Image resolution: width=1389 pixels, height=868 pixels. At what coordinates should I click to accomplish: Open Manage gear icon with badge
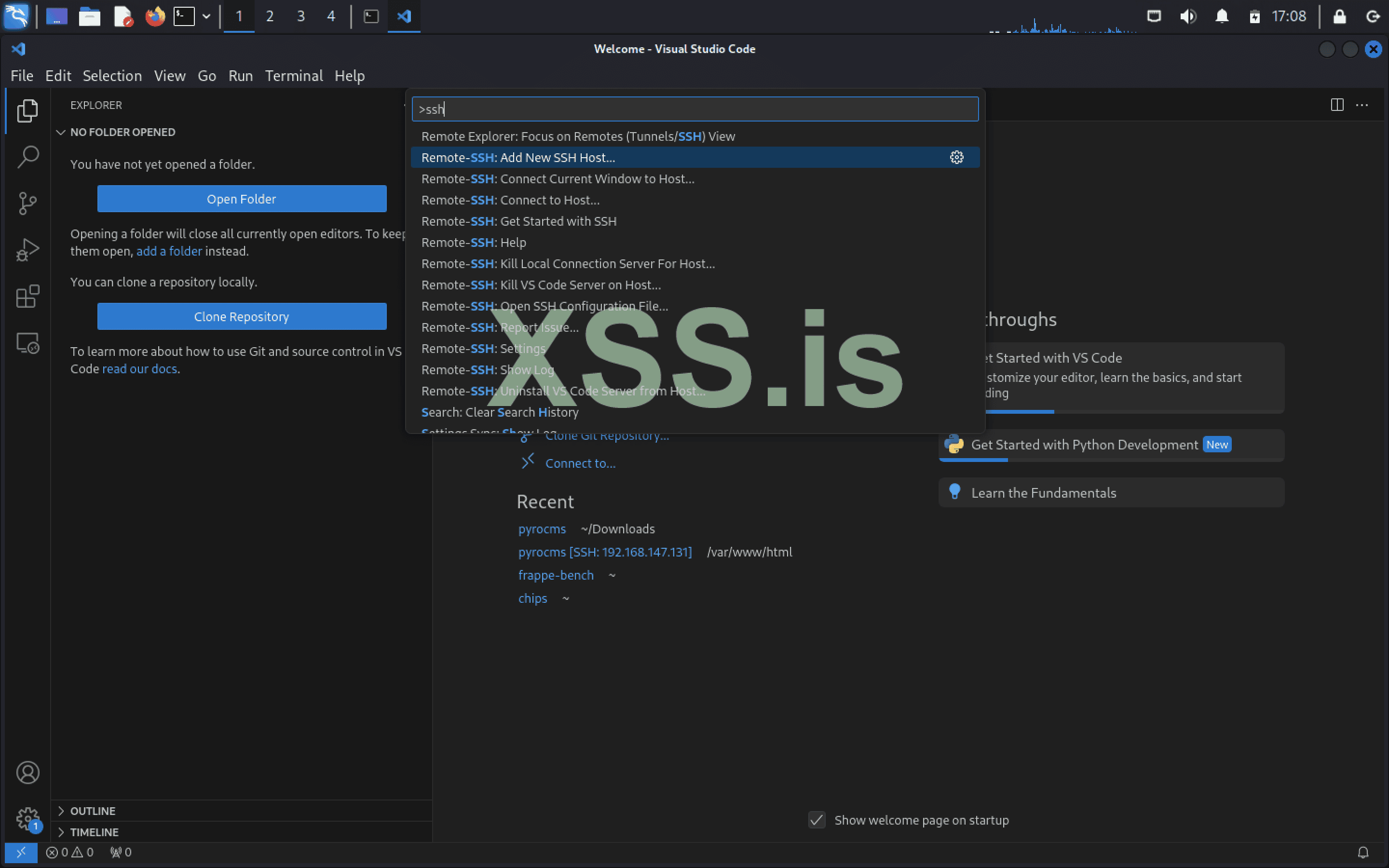(x=27, y=818)
